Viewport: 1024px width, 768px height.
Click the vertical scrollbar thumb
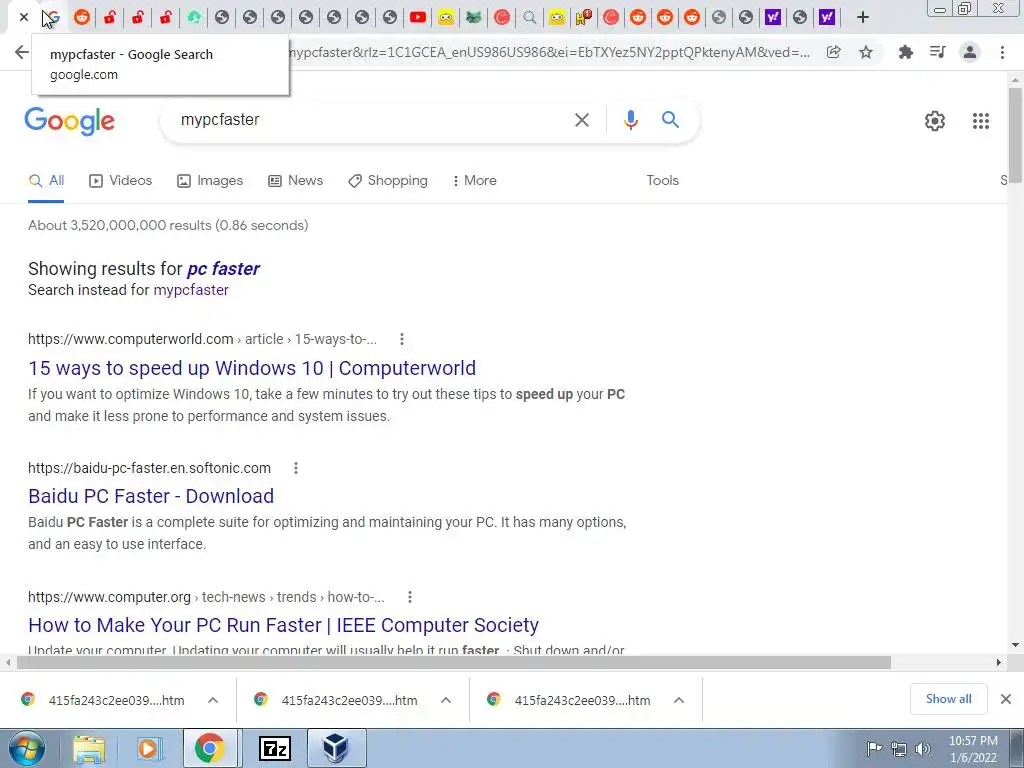click(1015, 134)
